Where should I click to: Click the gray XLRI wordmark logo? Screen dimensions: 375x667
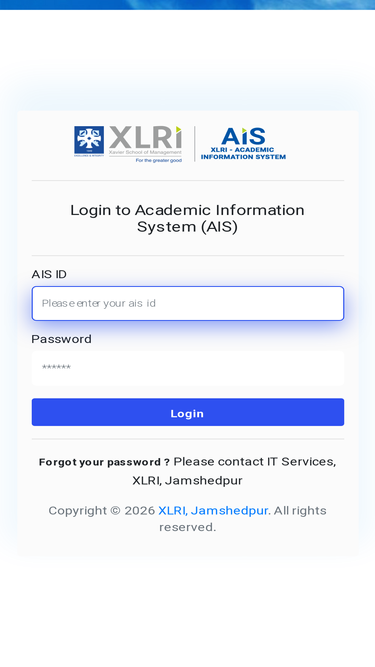(x=145, y=137)
